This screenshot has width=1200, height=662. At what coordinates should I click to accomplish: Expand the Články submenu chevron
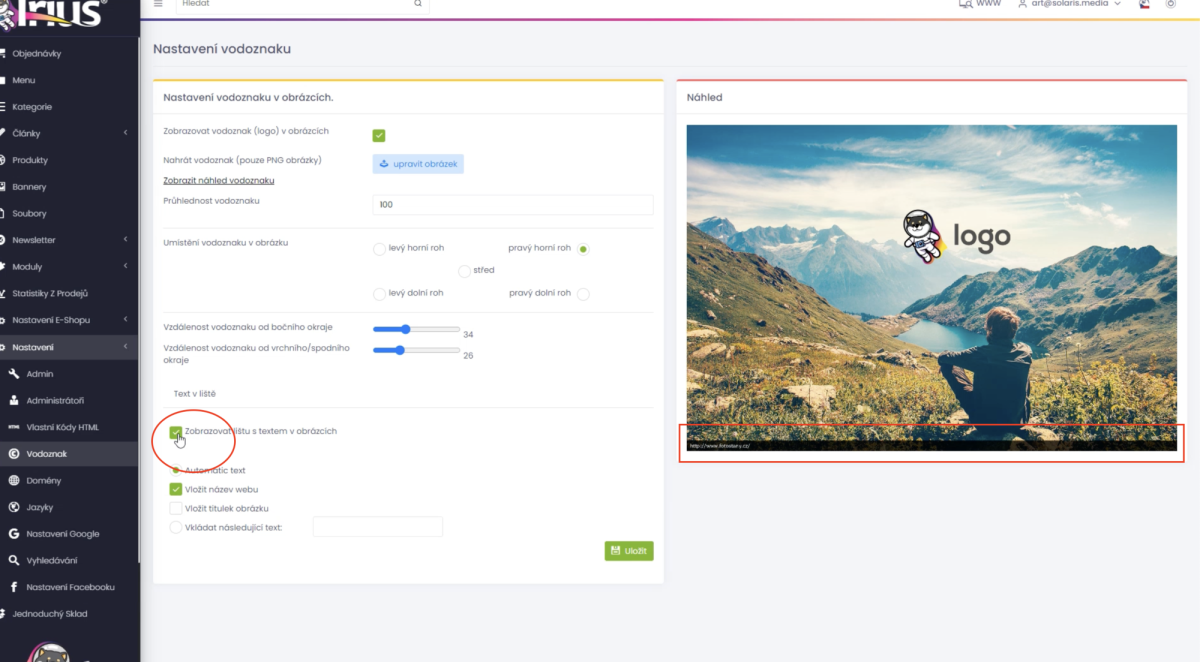125,133
